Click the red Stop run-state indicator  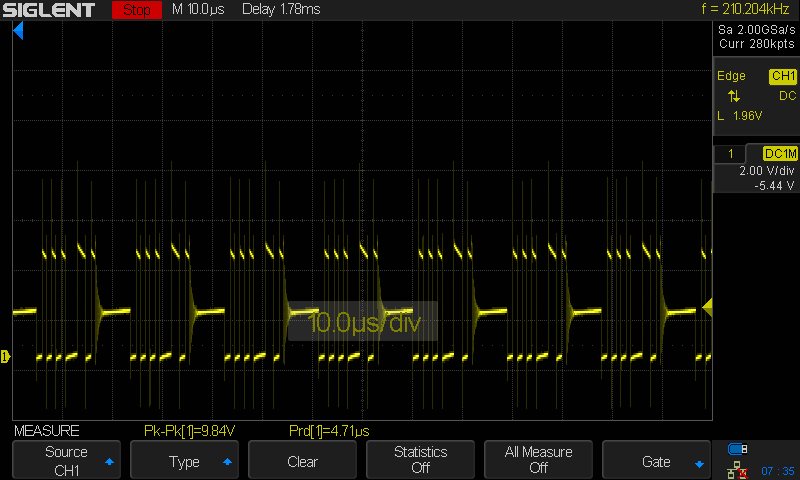coord(137,10)
